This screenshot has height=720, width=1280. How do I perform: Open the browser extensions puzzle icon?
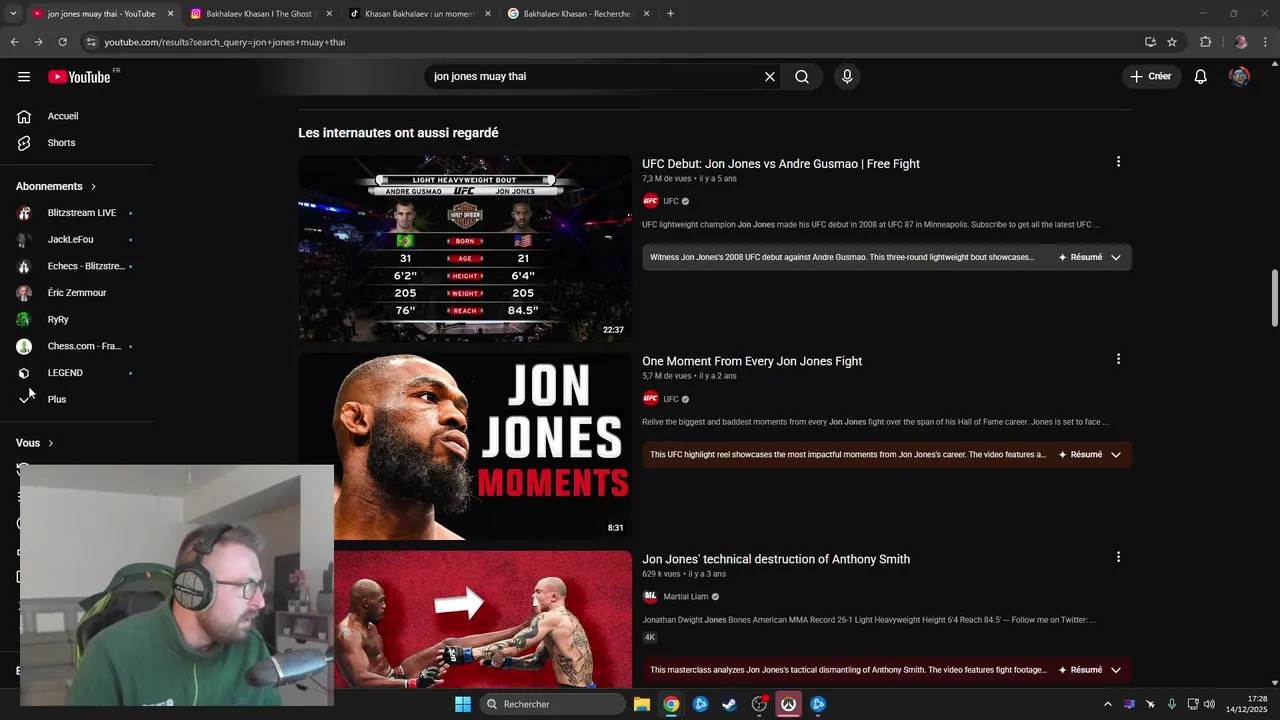coord(1206,42)
